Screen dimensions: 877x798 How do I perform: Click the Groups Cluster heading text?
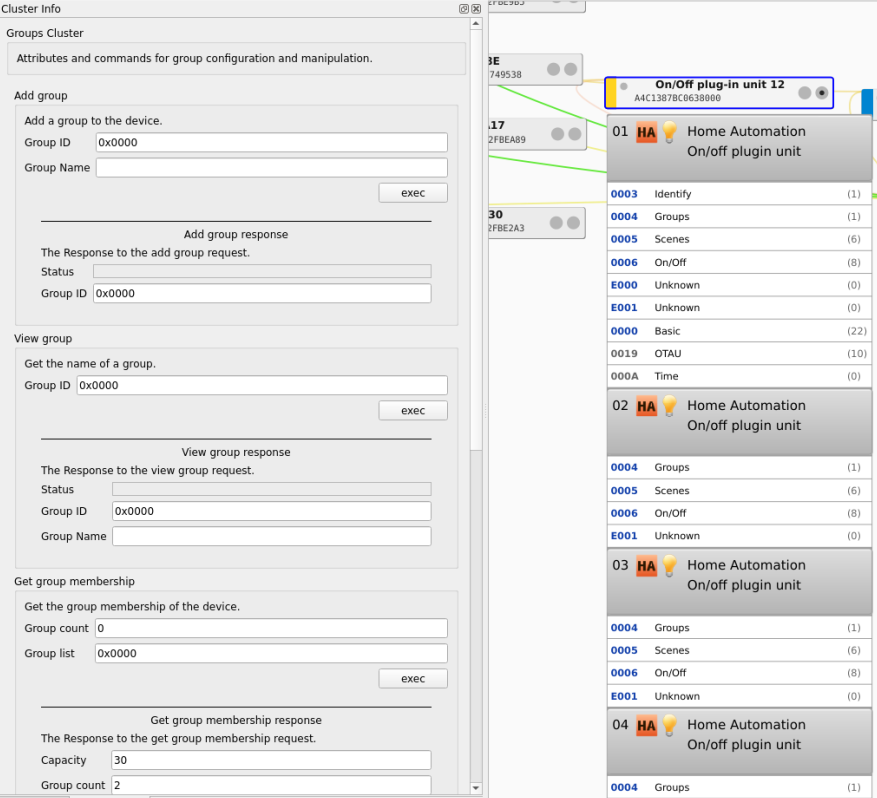click(45, 33)
